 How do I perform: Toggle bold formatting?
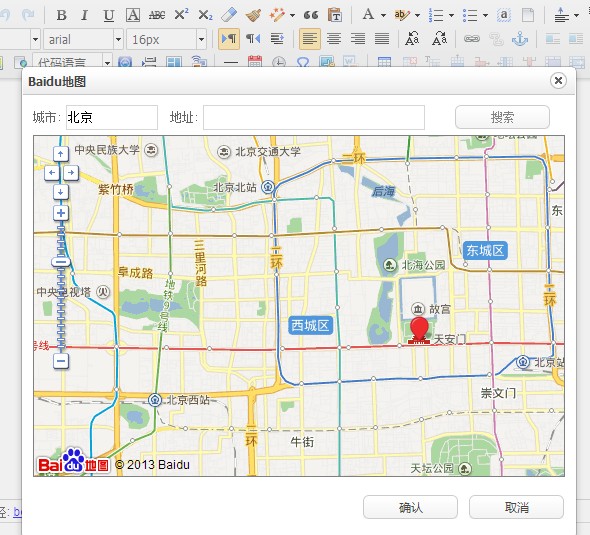[61, 15]
